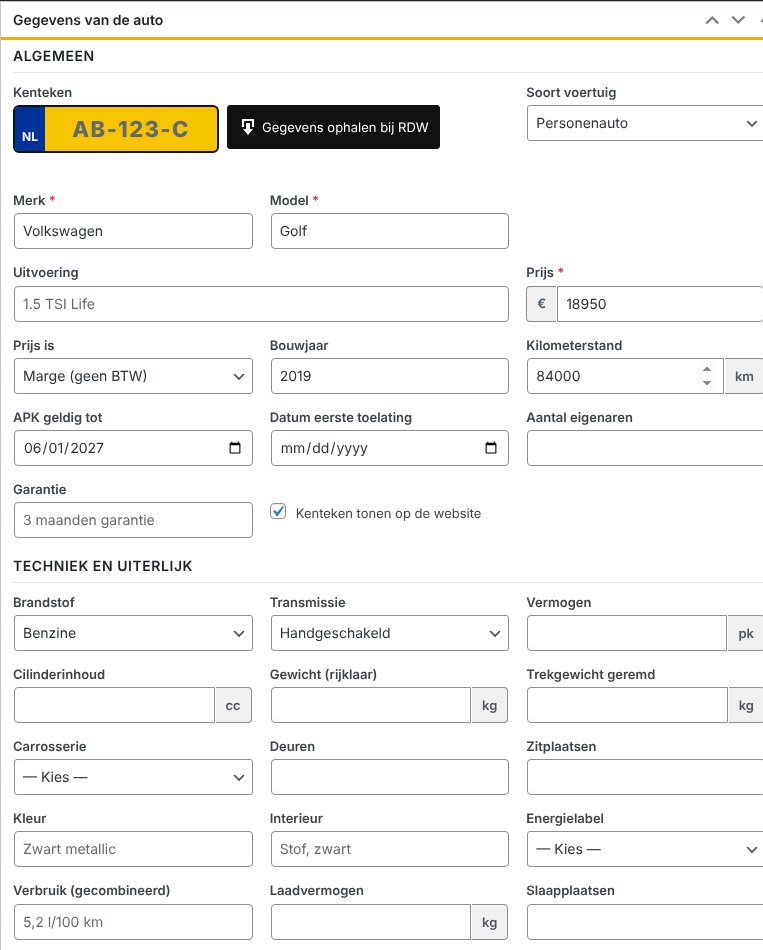Focus the Verbruik (gecombineerd) input field

tap(133, 922)
